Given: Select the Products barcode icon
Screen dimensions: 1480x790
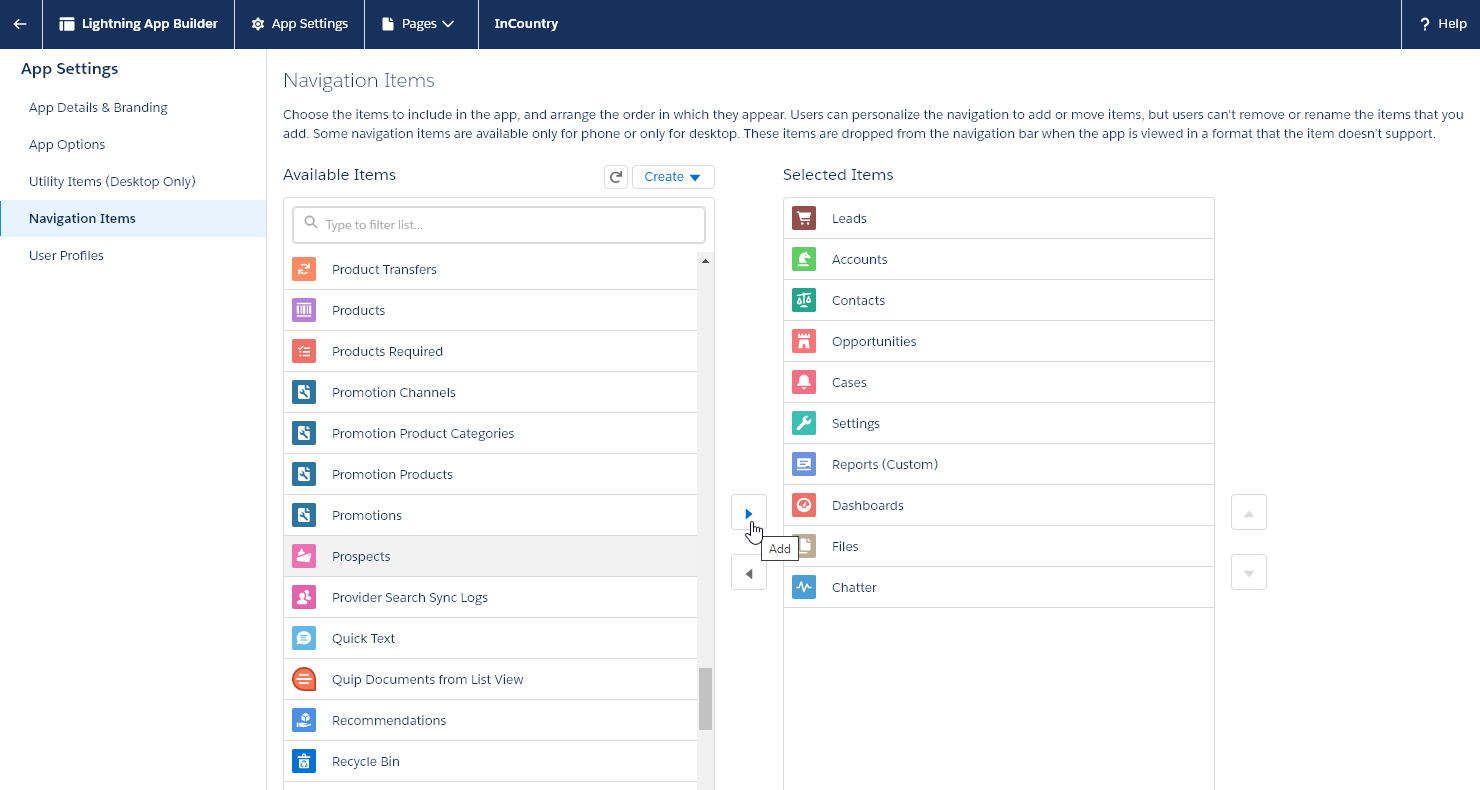Looking at the screenshot, I should [x=304, y=310].
